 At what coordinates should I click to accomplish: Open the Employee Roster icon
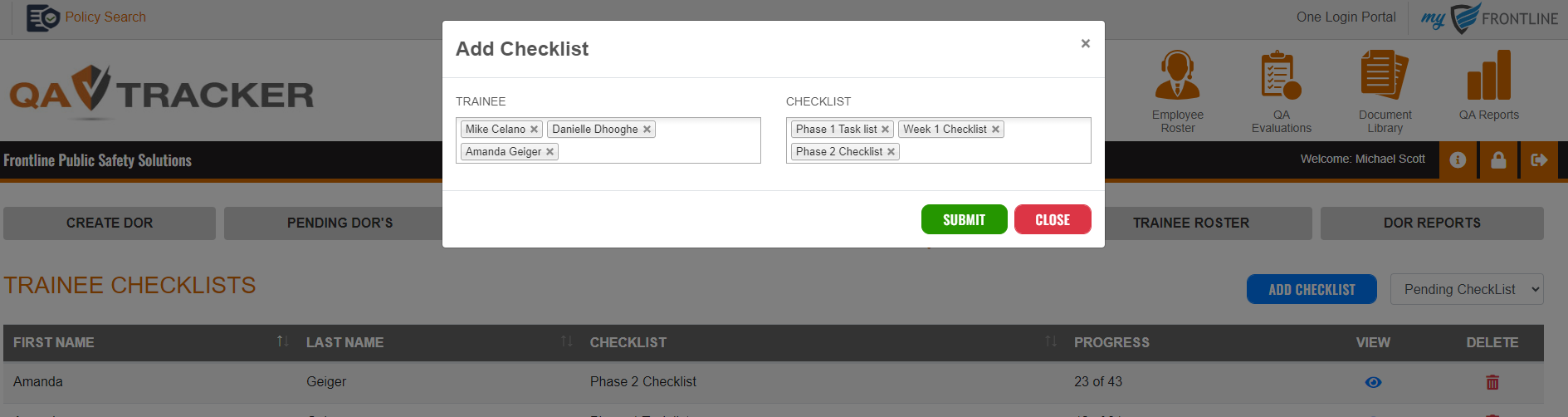click(x=1177, y=76)
